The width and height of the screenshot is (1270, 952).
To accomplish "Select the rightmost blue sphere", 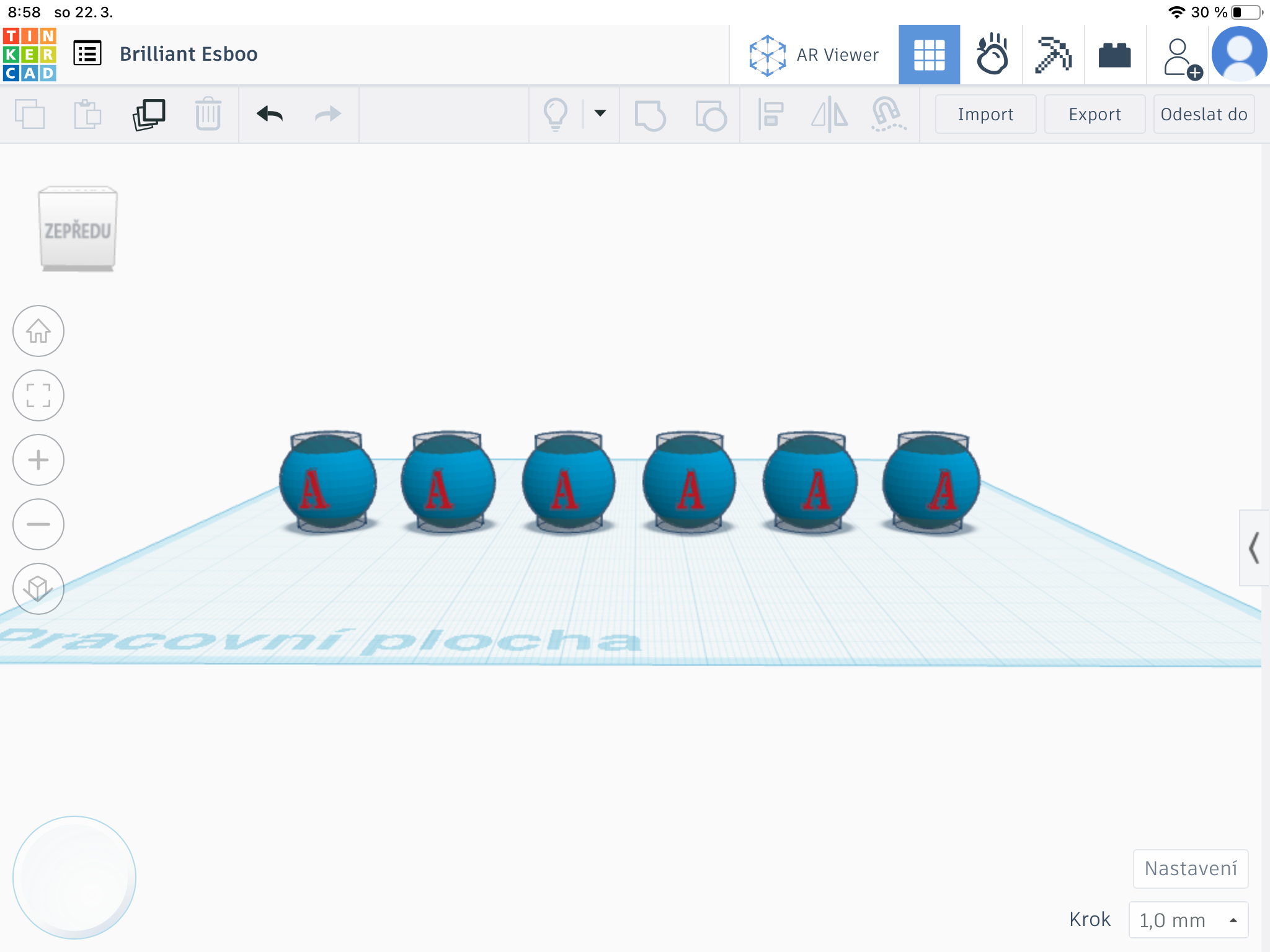I will pos(931,482).
